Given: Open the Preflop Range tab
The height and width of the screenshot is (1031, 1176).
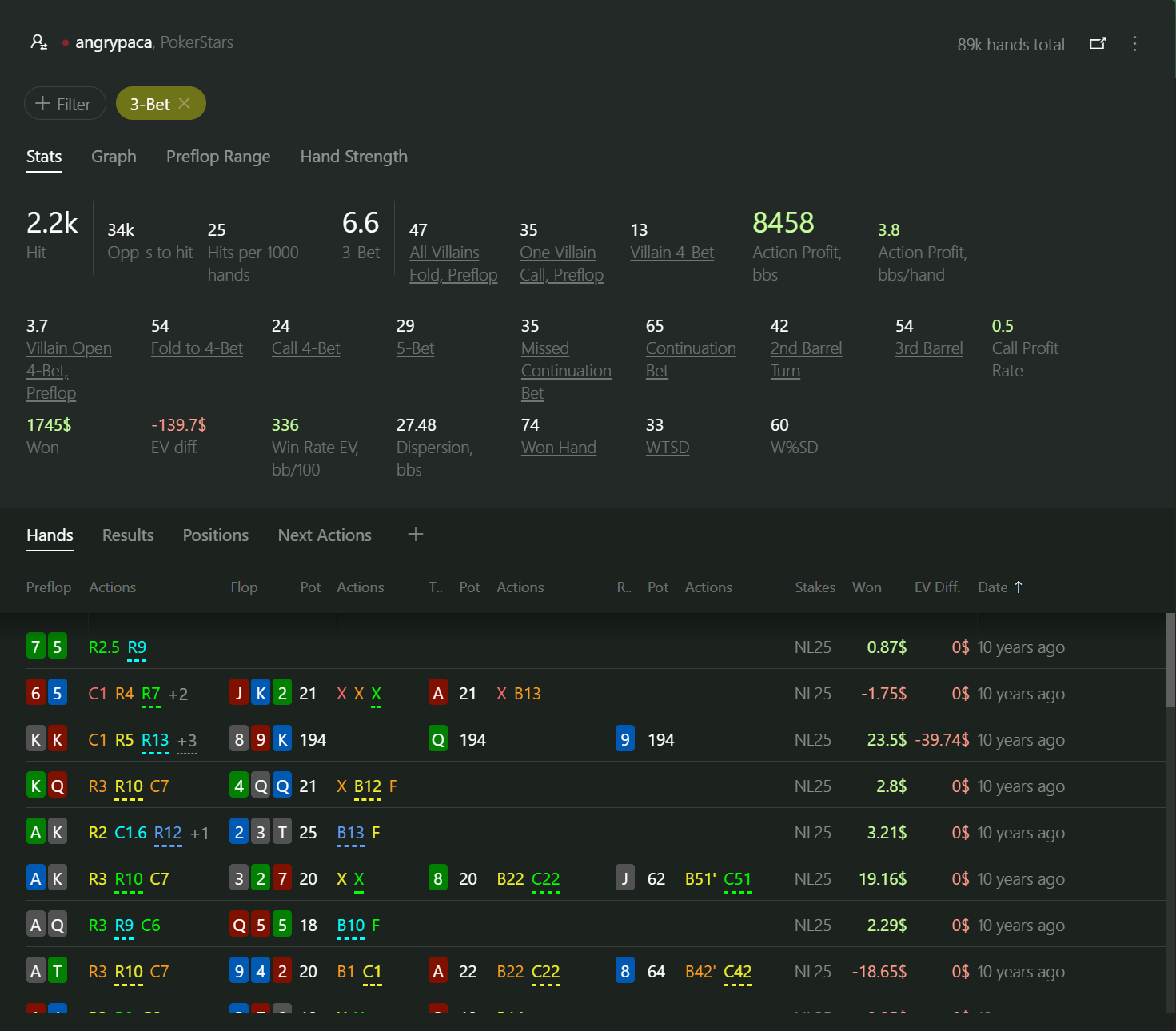Looking at the screenshot, I should pos(218,157).
